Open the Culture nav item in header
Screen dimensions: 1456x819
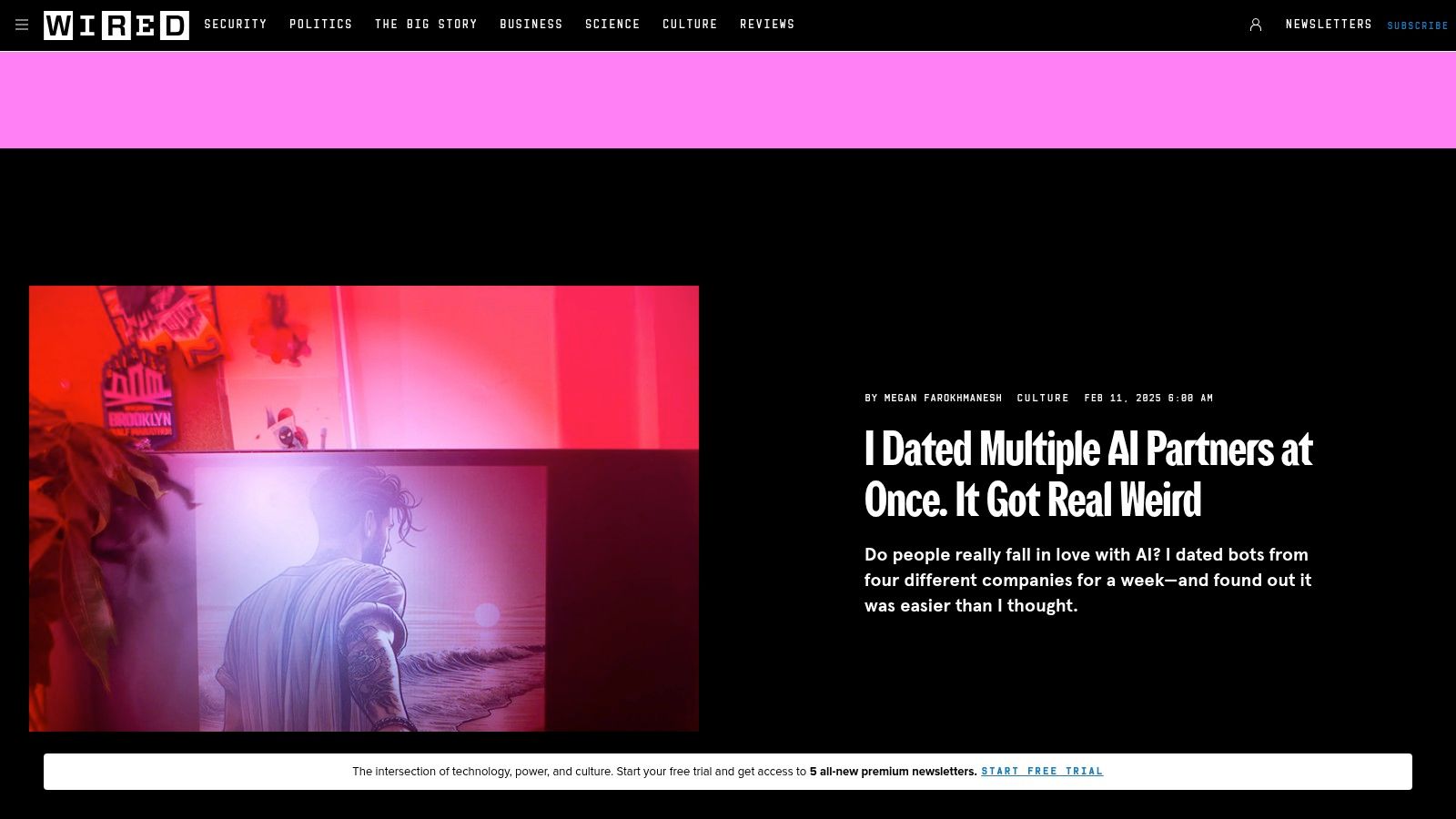[x=690, y=25]
